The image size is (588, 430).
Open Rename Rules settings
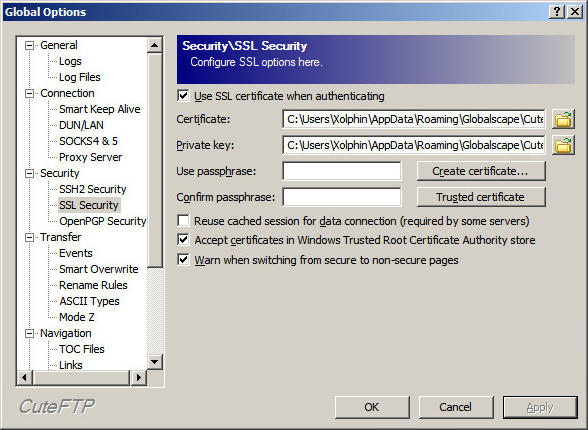[93, 285]
